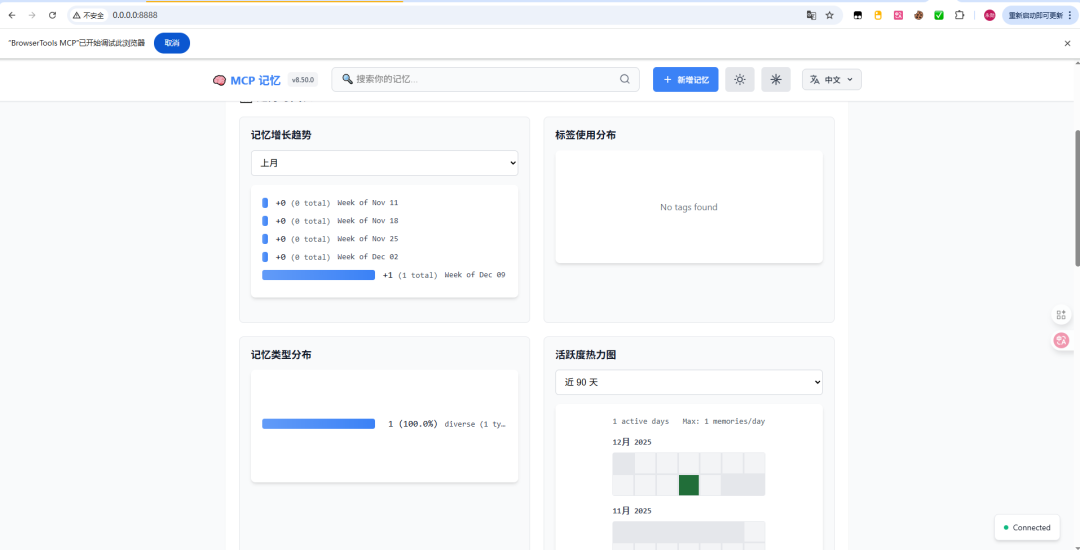Click the MCP 记忆 brain logo
Image resolution: width=1080 pixels, height=550 pixels.
click(x=220, y=80)
